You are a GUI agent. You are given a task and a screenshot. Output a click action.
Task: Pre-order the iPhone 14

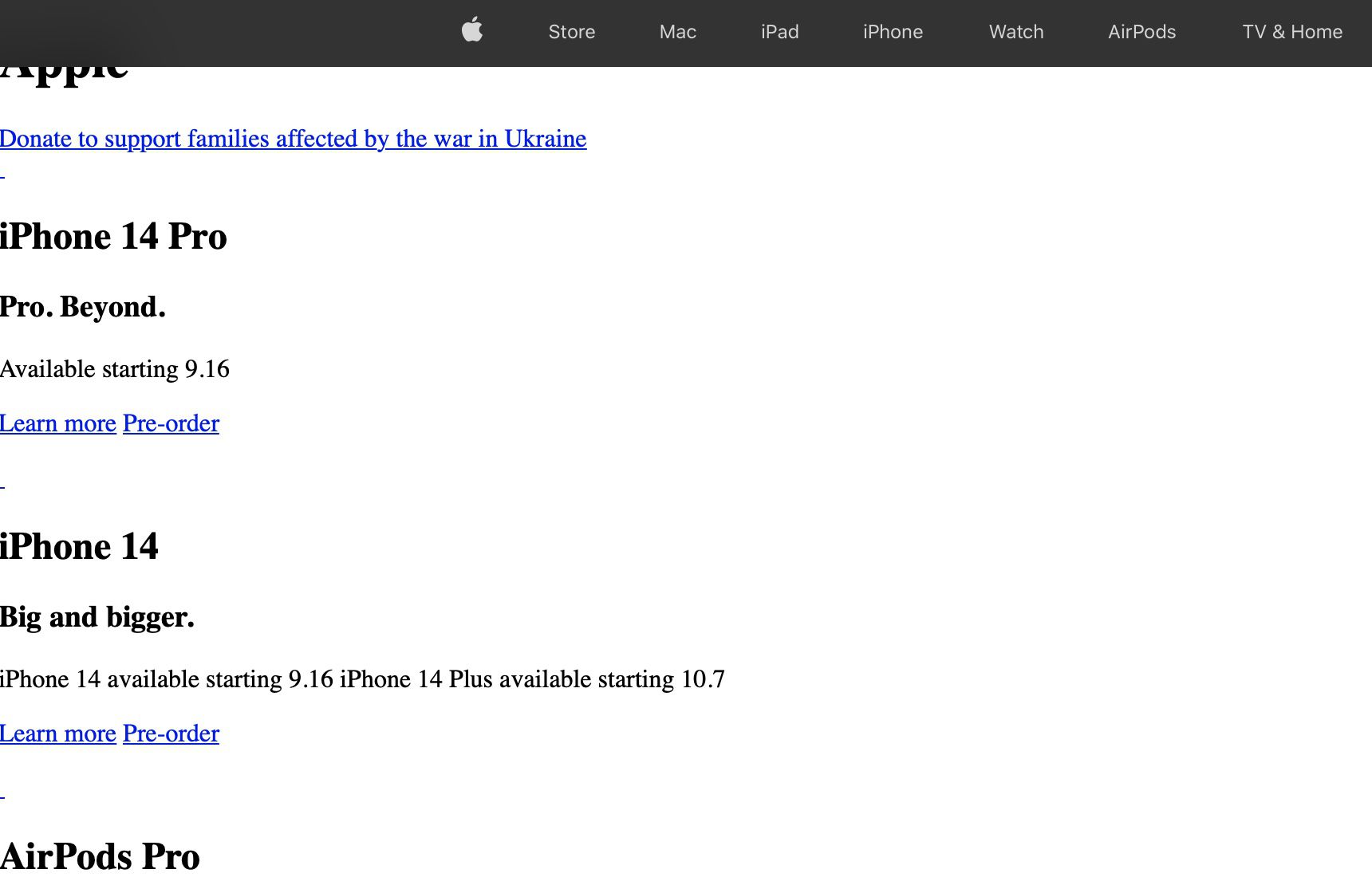pyautogui.click(x=170, y=733)
